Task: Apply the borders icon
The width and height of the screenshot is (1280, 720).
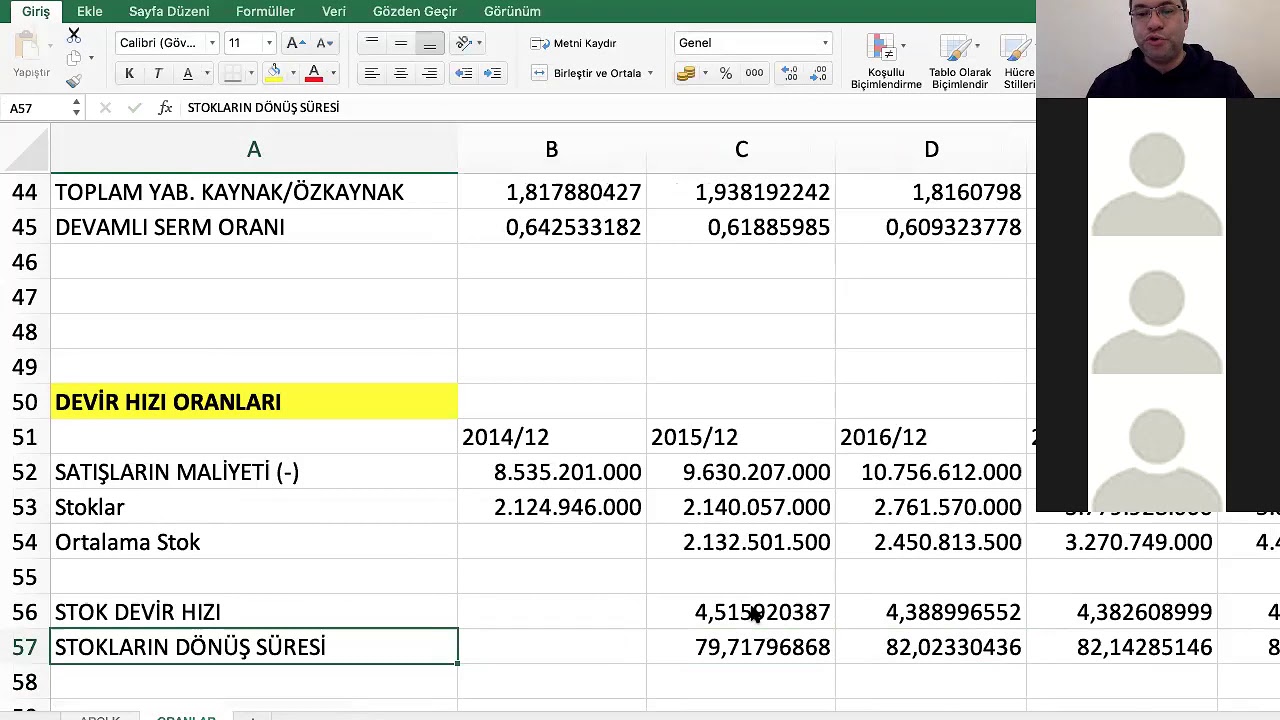Action: (x=232, y=73)
